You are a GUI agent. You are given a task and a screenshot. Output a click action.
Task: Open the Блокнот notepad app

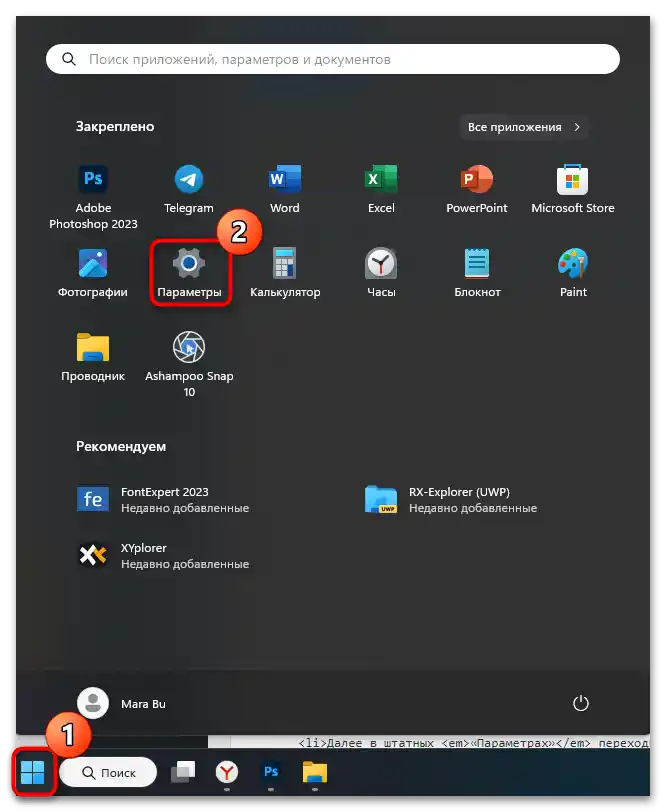(477, 273)
